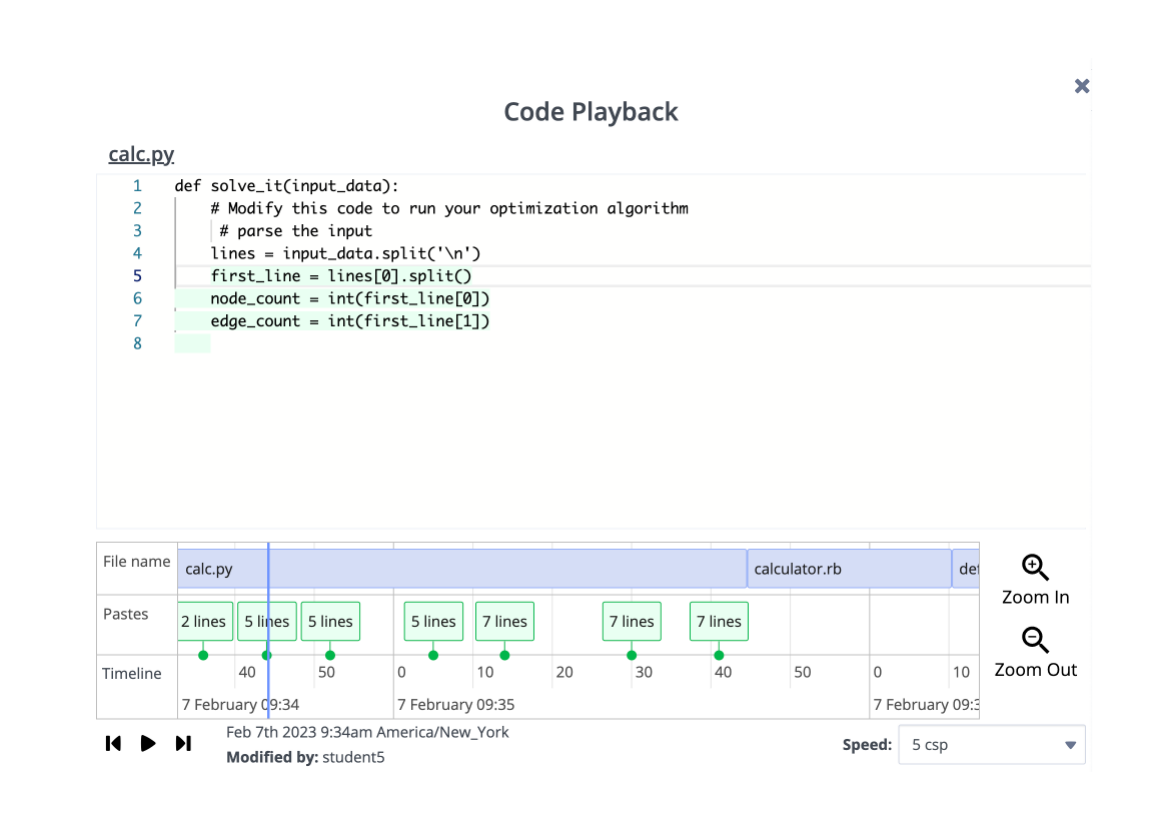
Task: Click the blue playhead line on timeline
Action: 268,630
